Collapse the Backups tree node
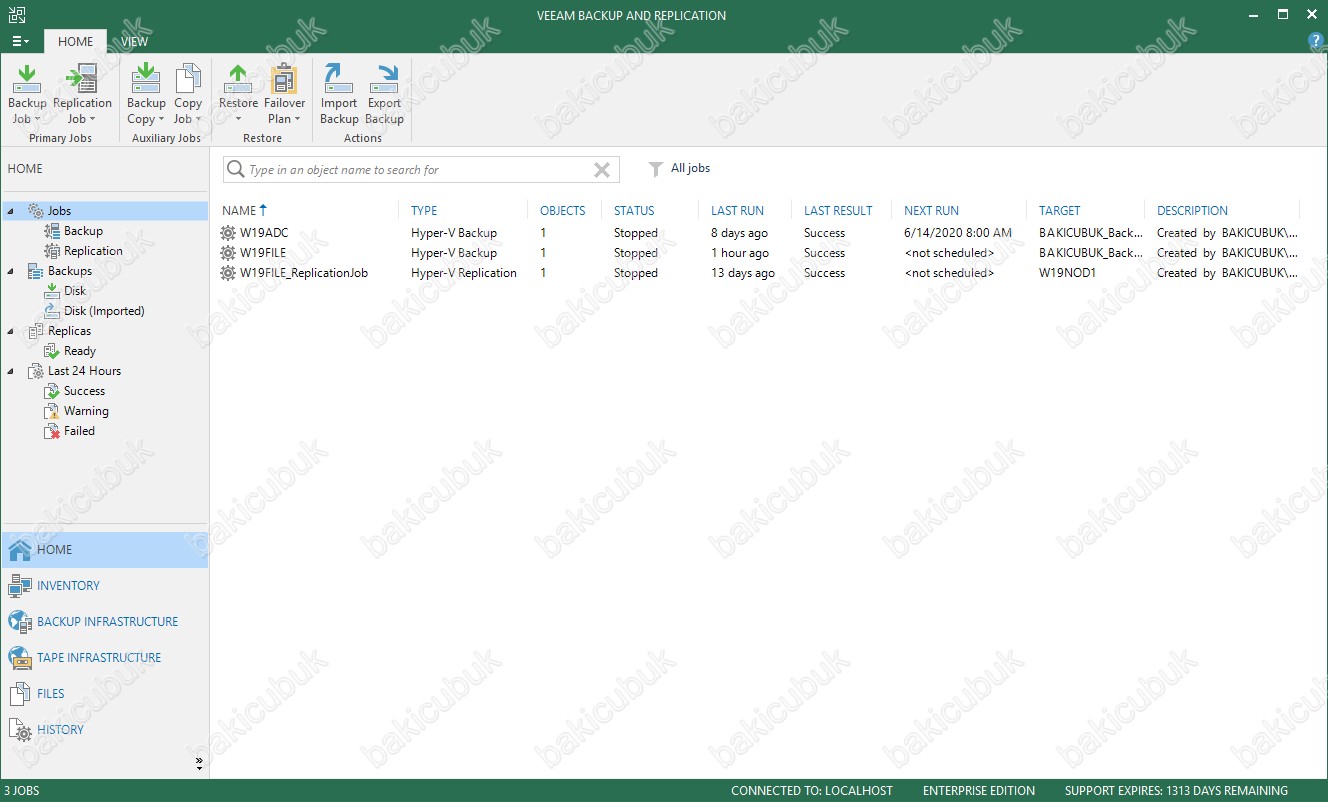 pos(10,271)
